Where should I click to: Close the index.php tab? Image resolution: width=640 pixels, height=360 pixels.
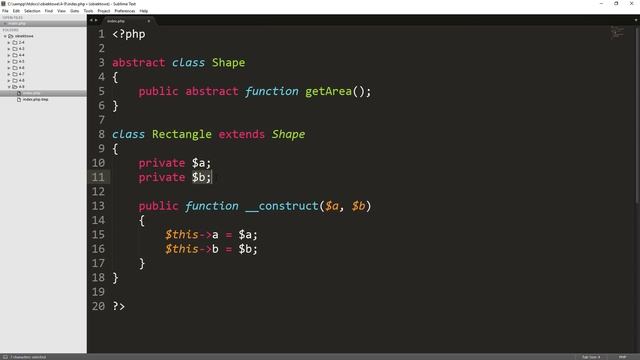click(149, 21)
